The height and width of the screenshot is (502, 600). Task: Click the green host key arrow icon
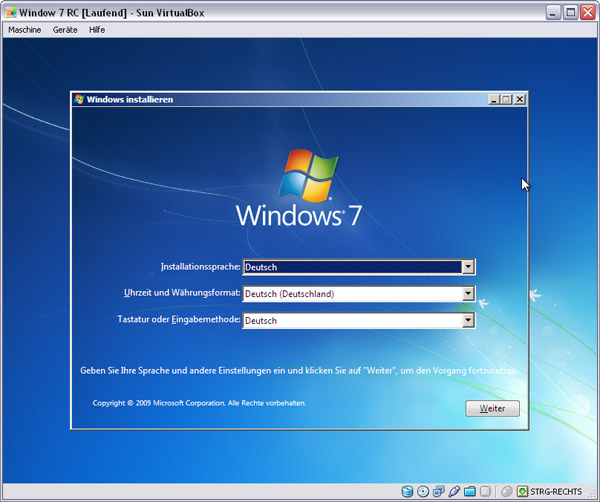pos(523,492)
